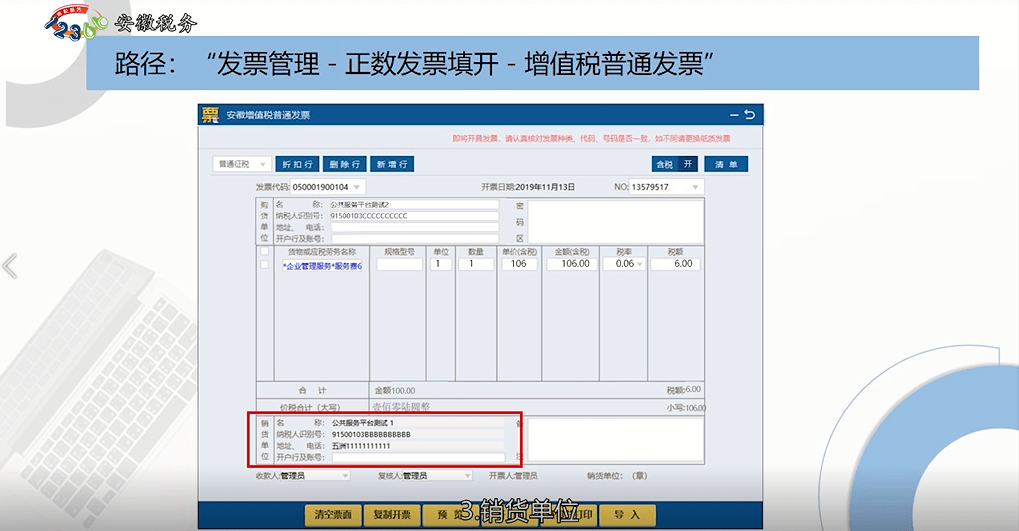This screenshot has height=531, width=1019.
Task: Click the yellow 票 application icon
Action: [210, 115]
